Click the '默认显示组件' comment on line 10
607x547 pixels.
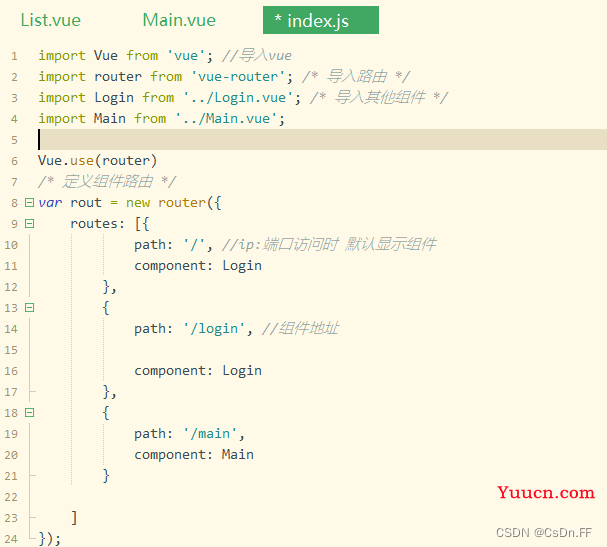391,245
